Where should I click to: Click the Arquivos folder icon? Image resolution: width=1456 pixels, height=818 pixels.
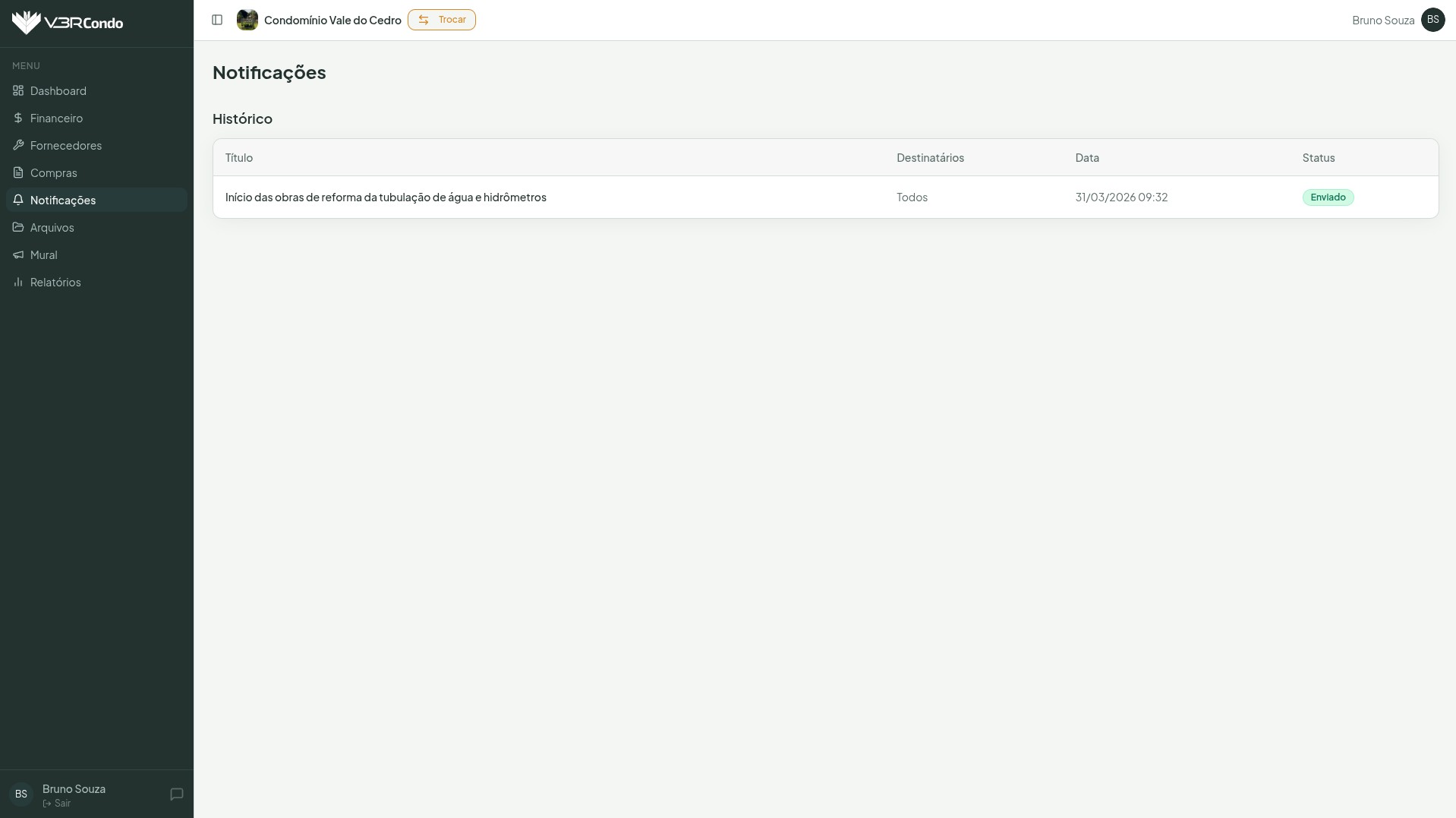(x=18, y=227)
